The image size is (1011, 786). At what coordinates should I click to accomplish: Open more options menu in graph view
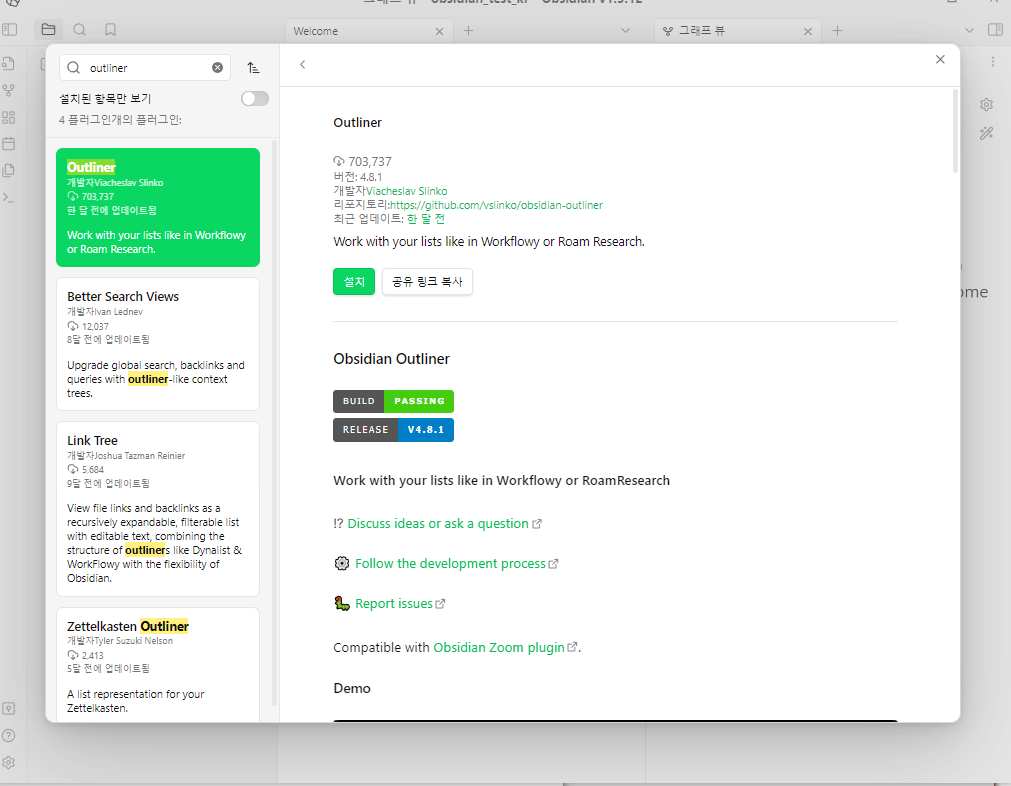992,61
